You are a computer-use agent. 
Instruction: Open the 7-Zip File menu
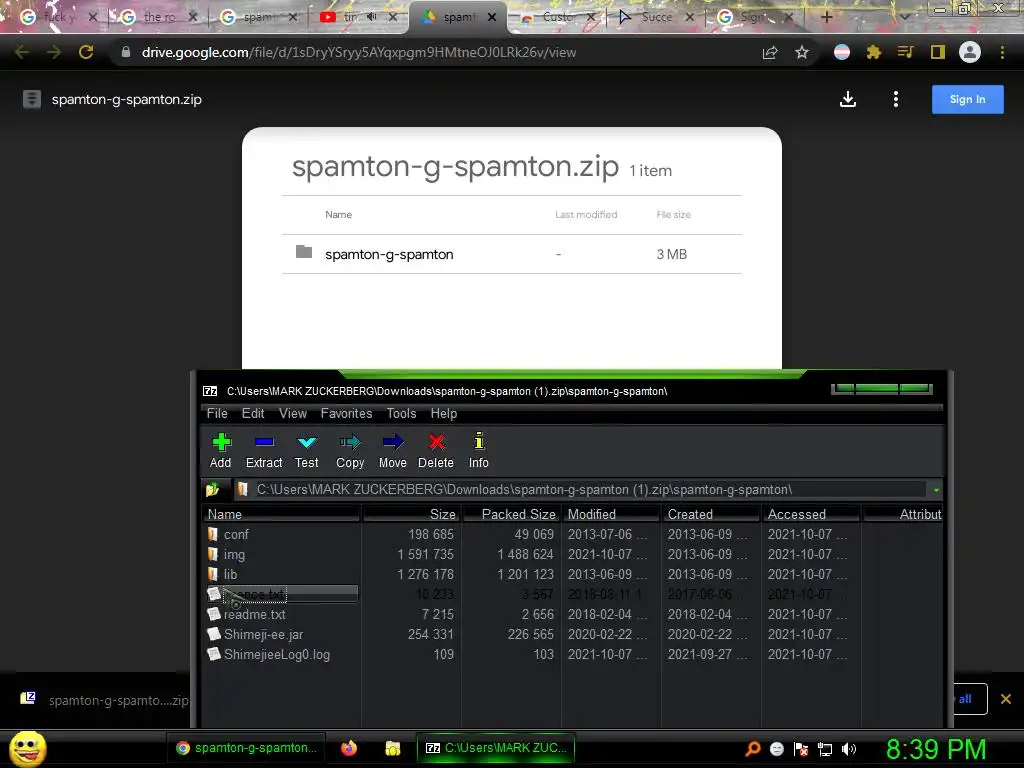(217, 413)
